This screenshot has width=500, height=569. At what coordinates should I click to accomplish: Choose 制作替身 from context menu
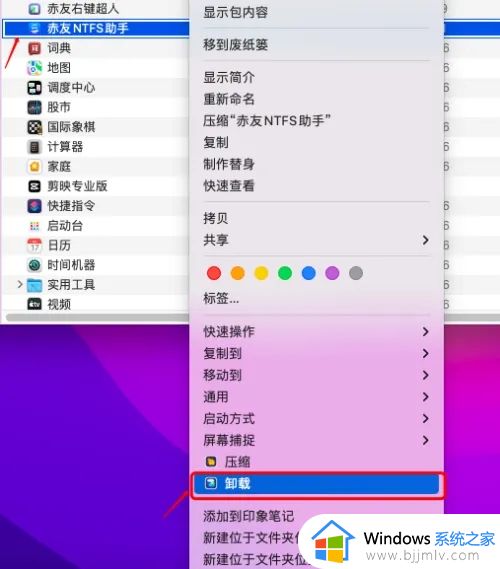coord(229,164)
